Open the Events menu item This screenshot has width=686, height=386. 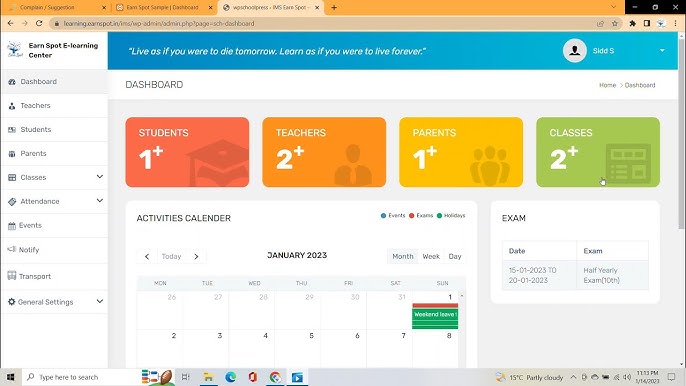54,225
